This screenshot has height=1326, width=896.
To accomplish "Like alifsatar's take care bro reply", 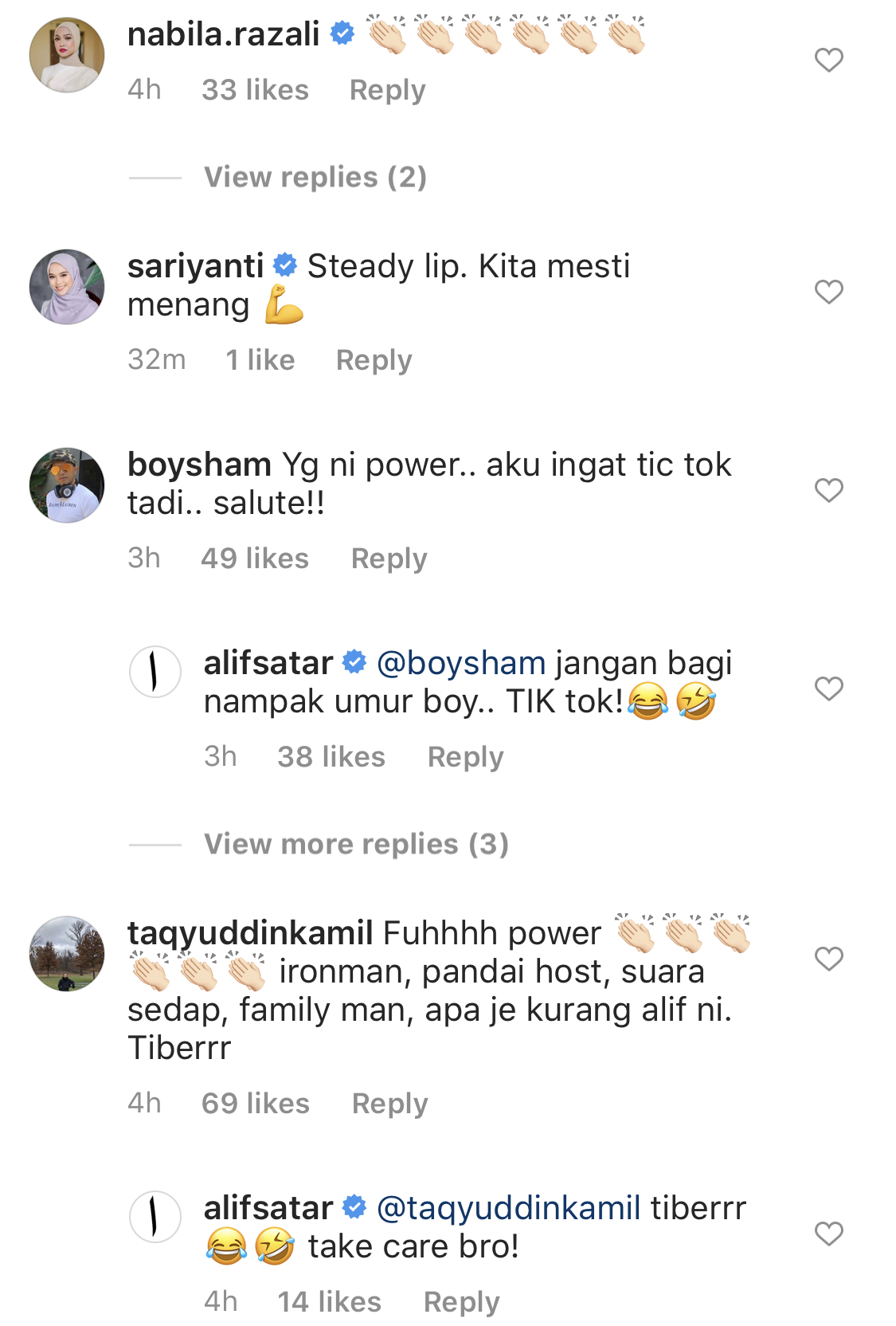I will pos(828,1234).
